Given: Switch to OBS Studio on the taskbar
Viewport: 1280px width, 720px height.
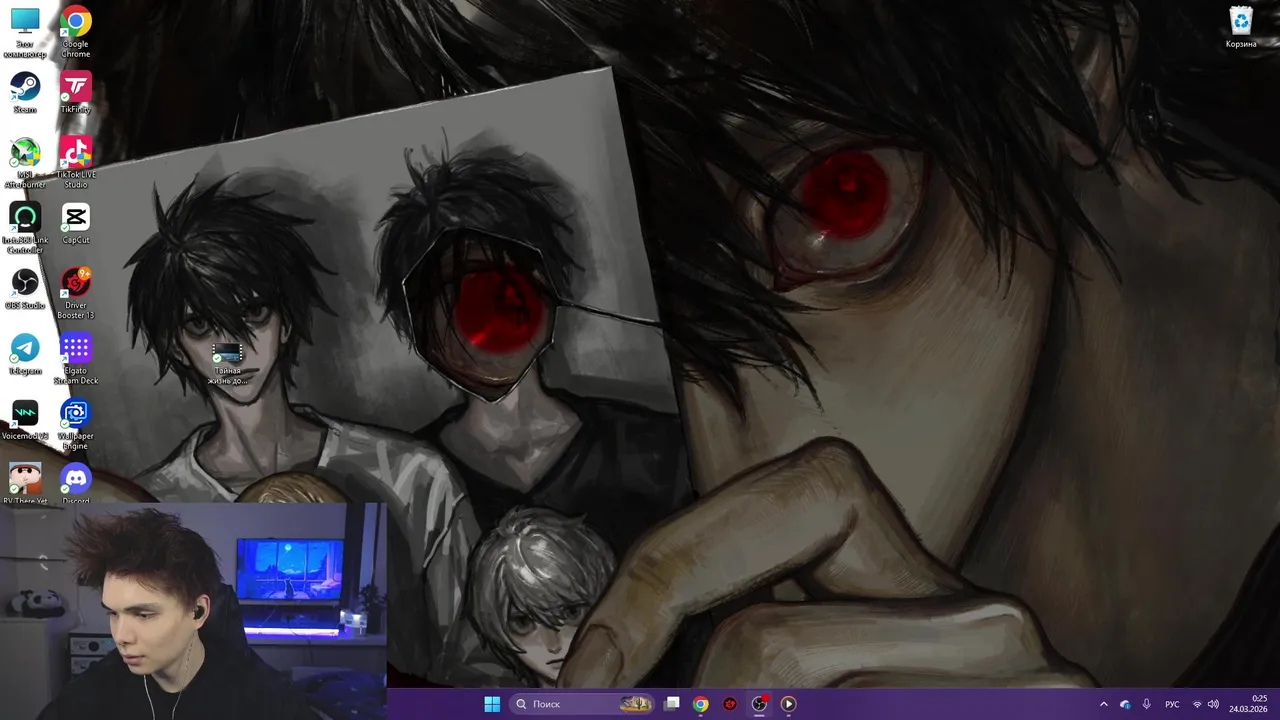Looking at the screenshot, I should (759, 704).
